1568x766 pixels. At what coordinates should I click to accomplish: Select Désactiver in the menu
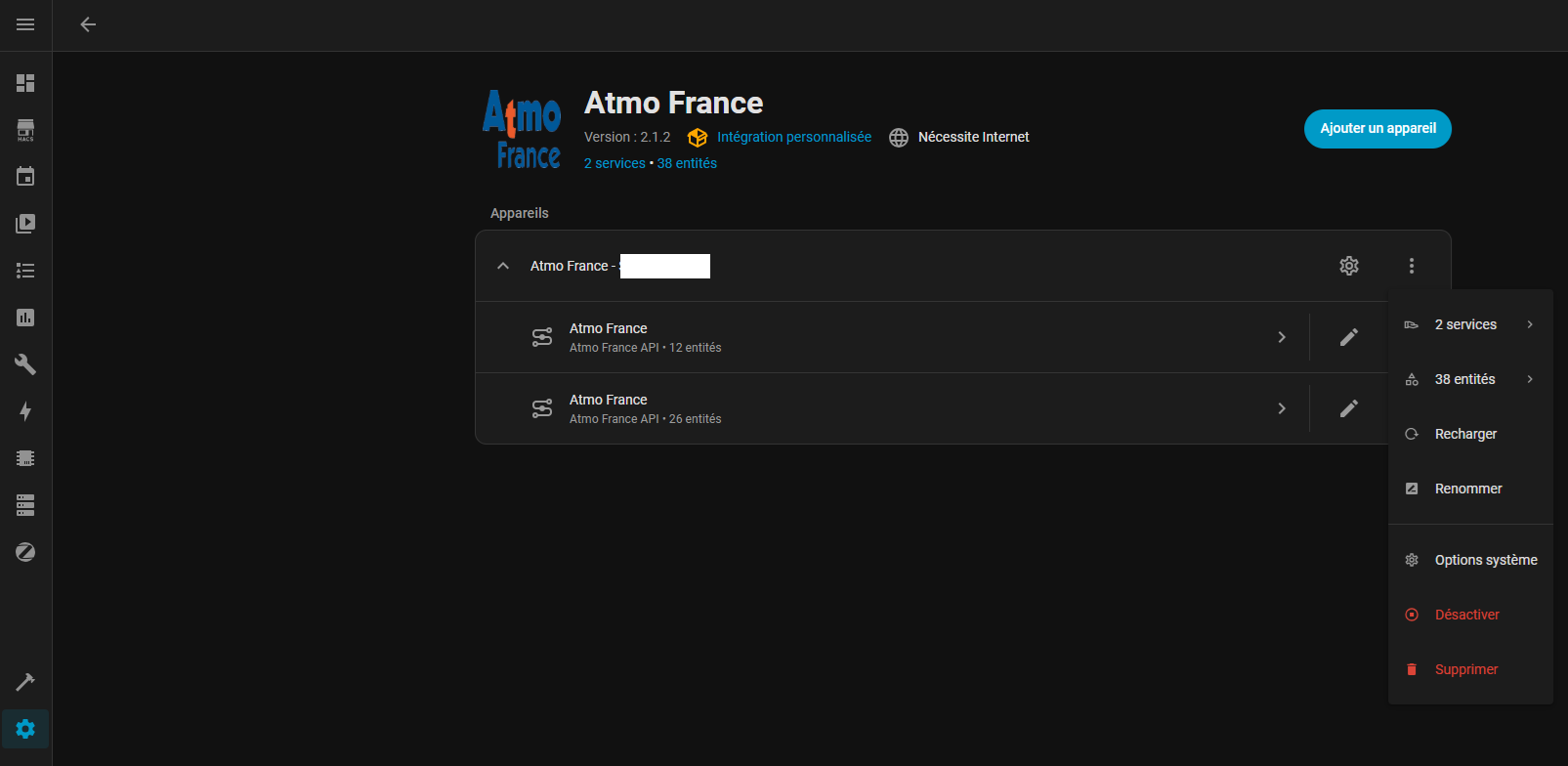(x=1466, y=615)
